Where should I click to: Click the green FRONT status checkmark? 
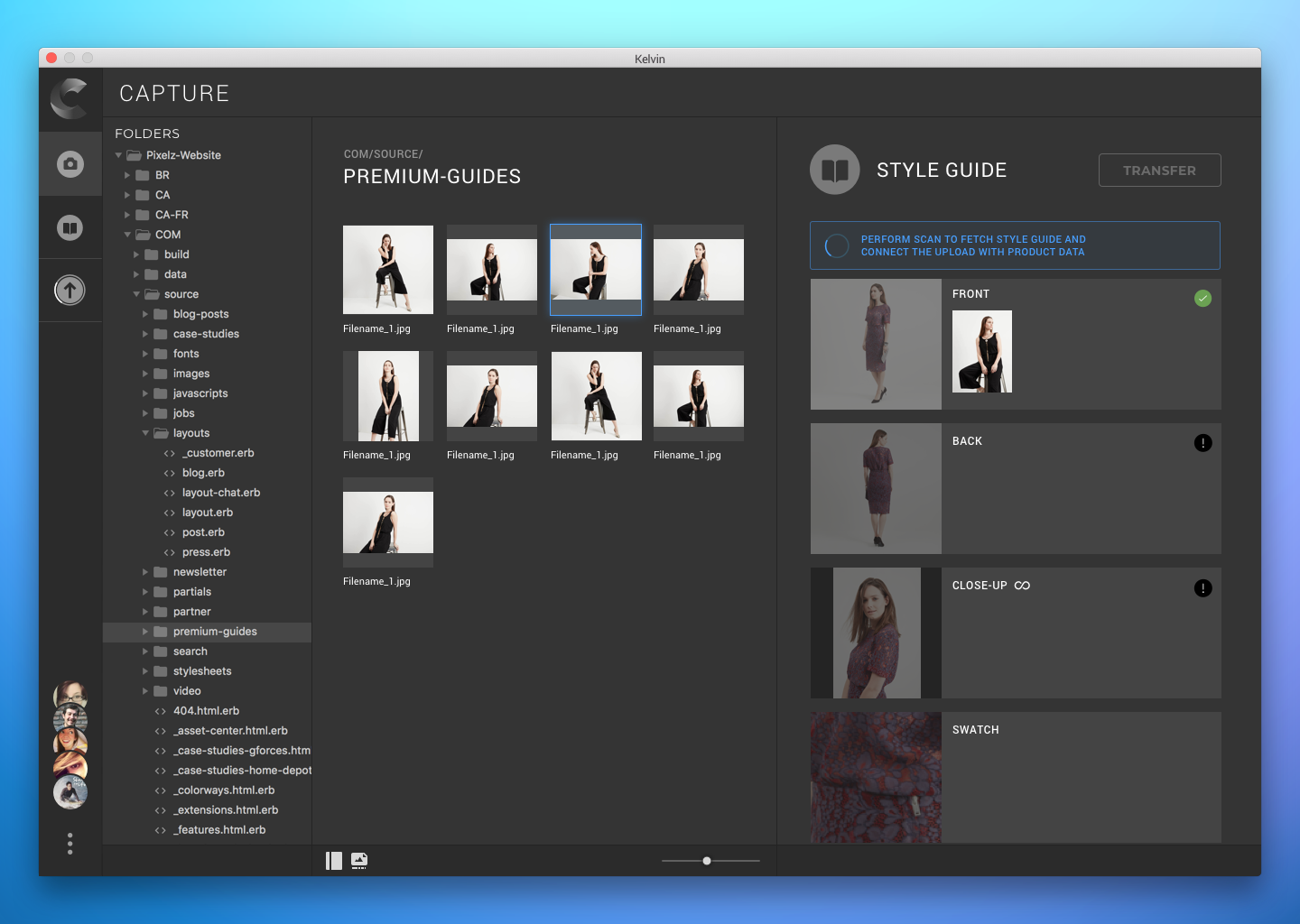tap(1202, 299)
